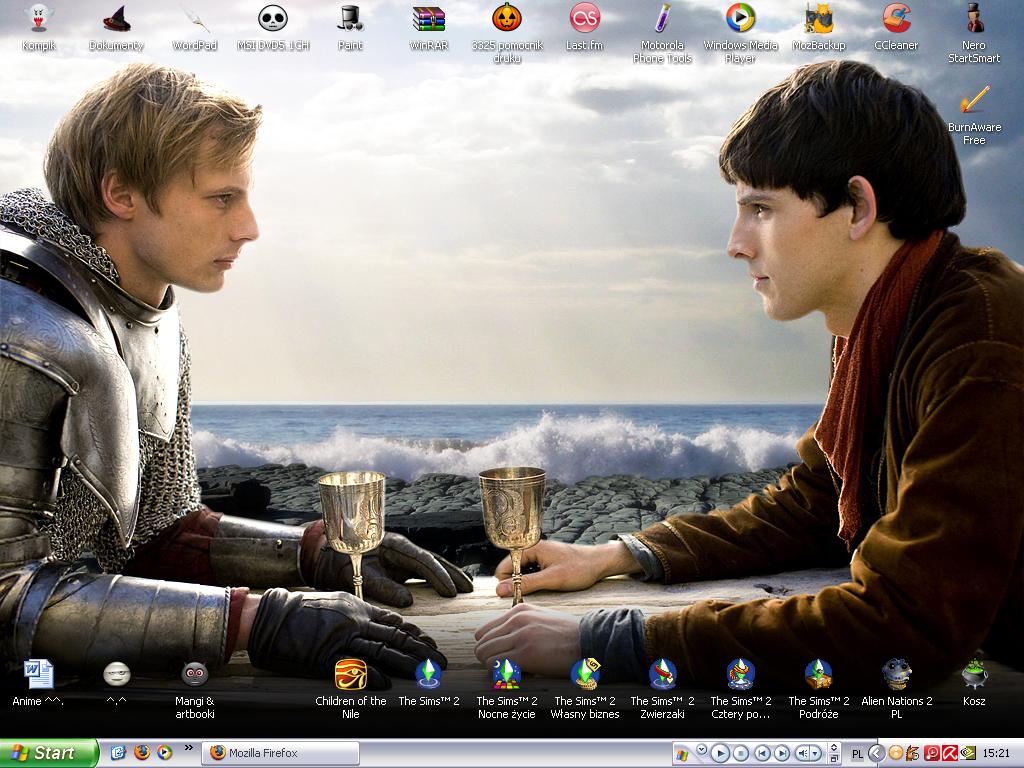The image size is (1024, 768).
Task: Open the Start menu
Action: click(x=49, y=753)
